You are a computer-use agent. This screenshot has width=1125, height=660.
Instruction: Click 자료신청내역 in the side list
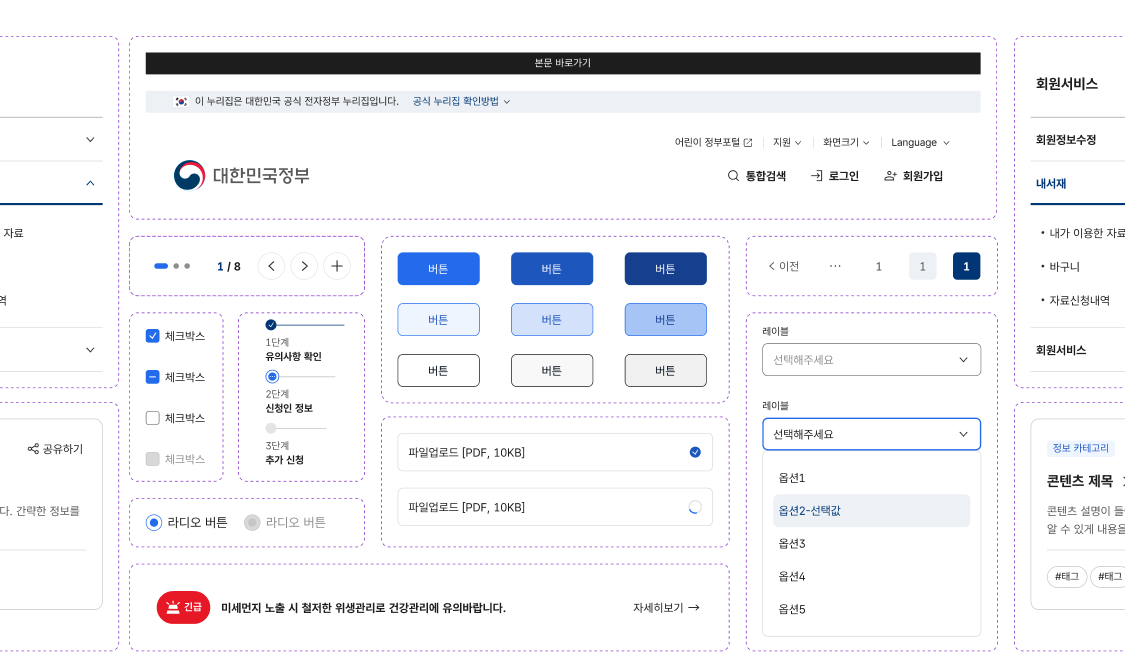coord(1079,301)
